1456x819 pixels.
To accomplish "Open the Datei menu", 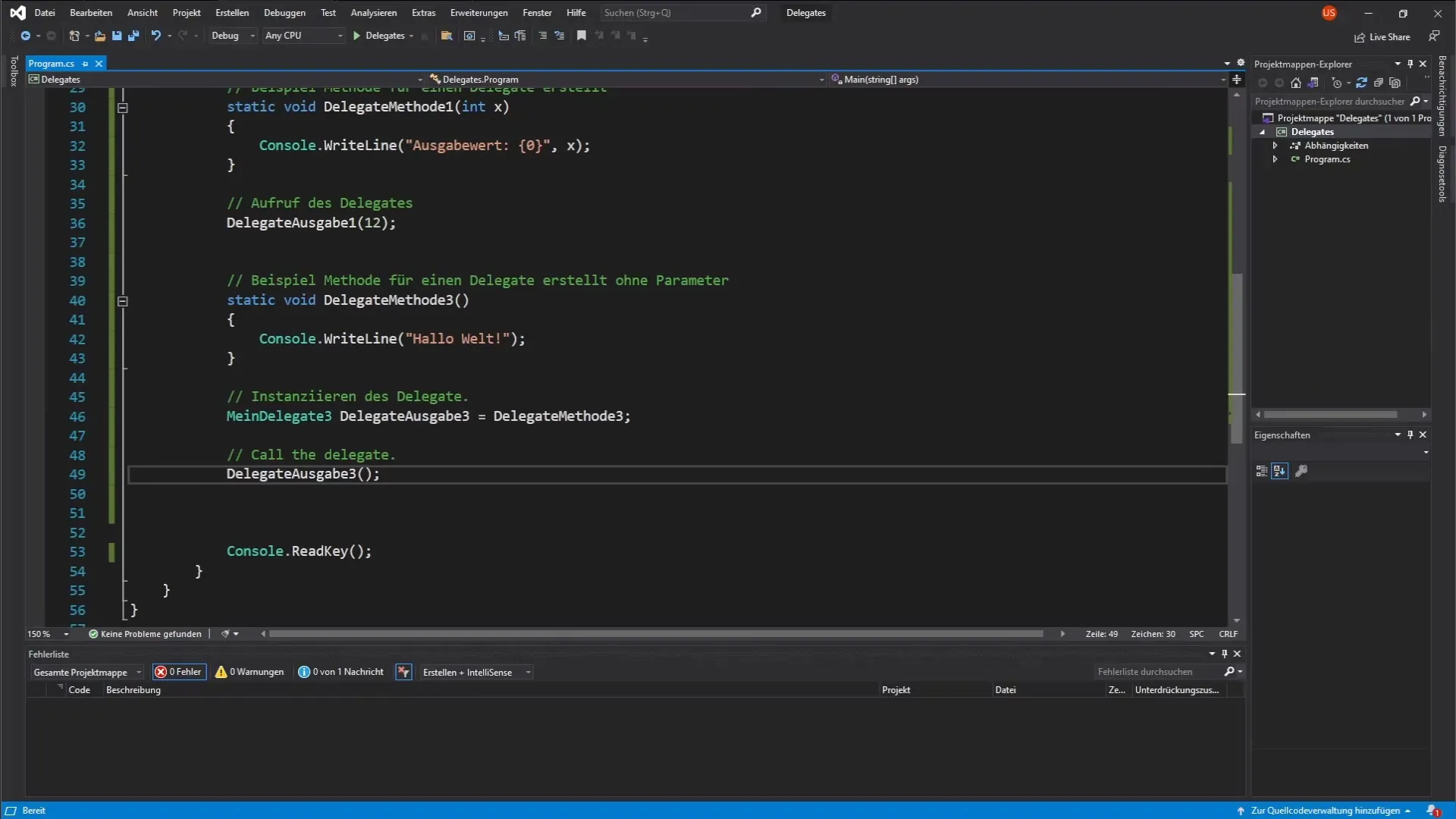I will (45, 13).
